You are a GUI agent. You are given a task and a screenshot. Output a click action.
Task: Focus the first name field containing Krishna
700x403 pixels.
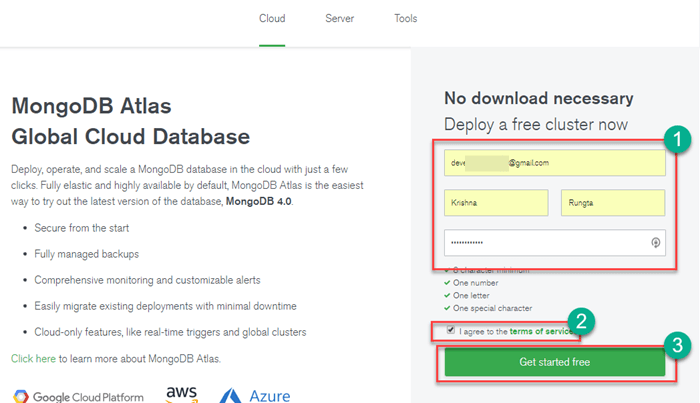coord(496,202)
